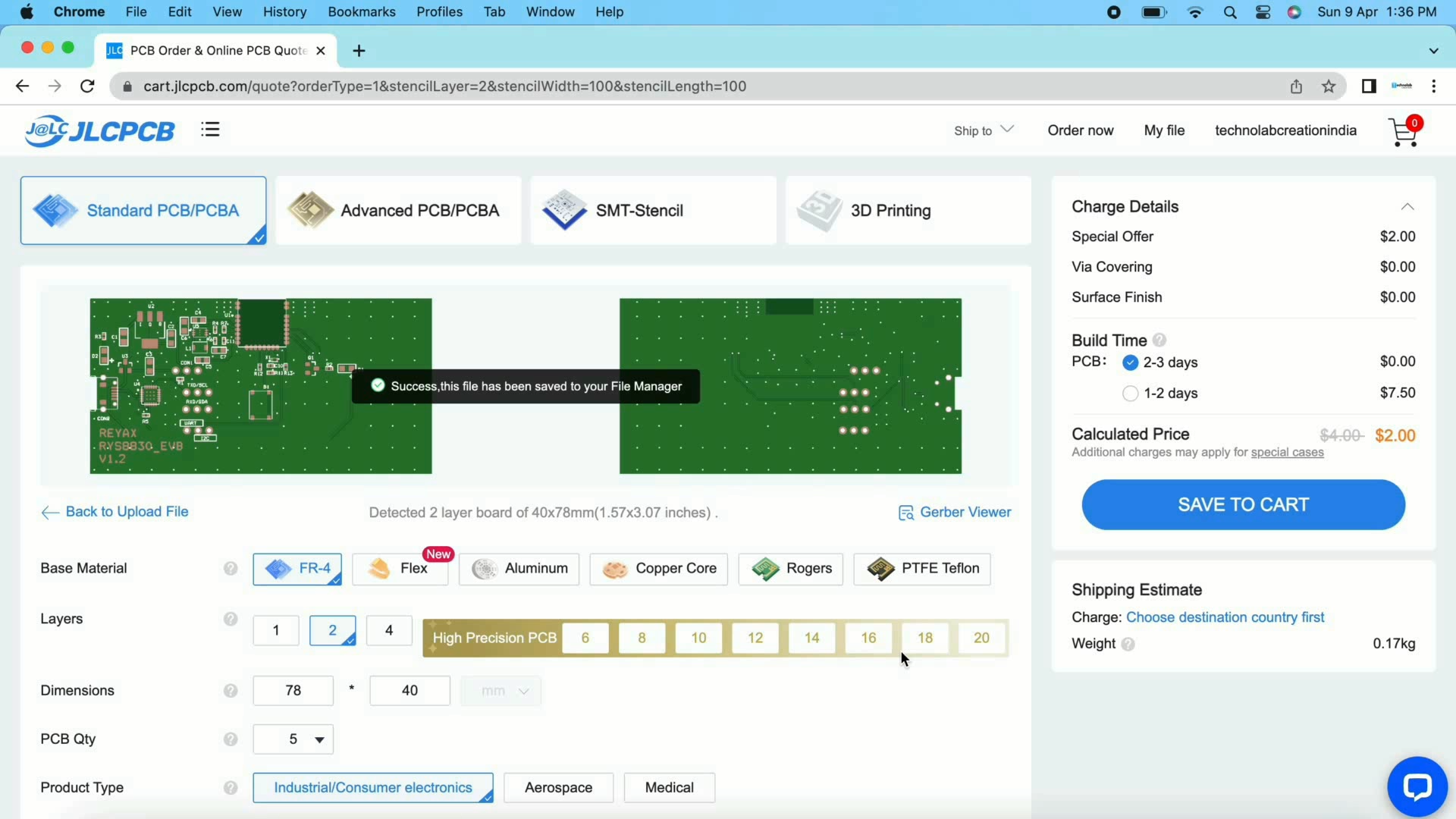Select 2-3 days build time
The height and width of the screenshot is (819, 1456).
click(x=1130, y=362)
